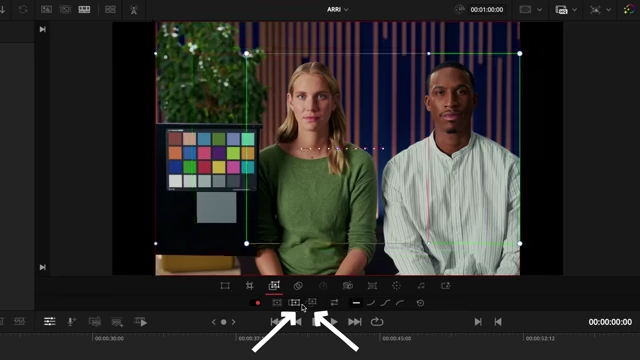Go to next keyframe arrow
This screenshot has height=360, width=640.
(233, 322)
